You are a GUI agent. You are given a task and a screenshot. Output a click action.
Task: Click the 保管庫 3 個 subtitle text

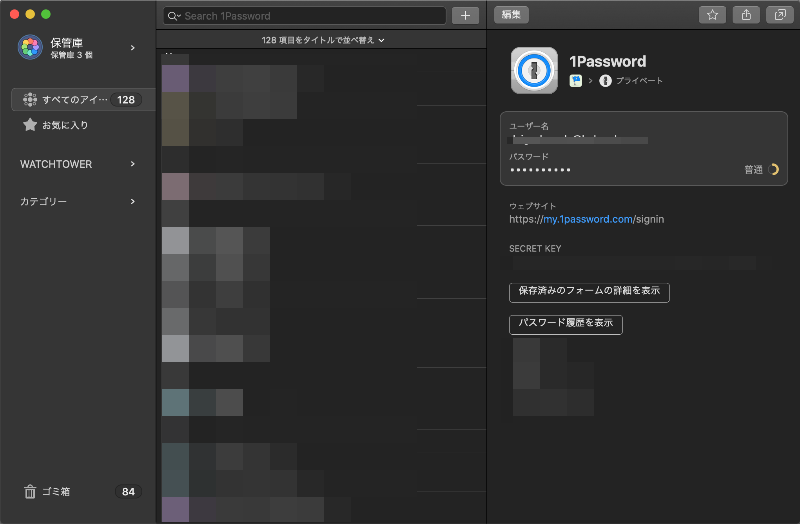[x=71, y=55]
